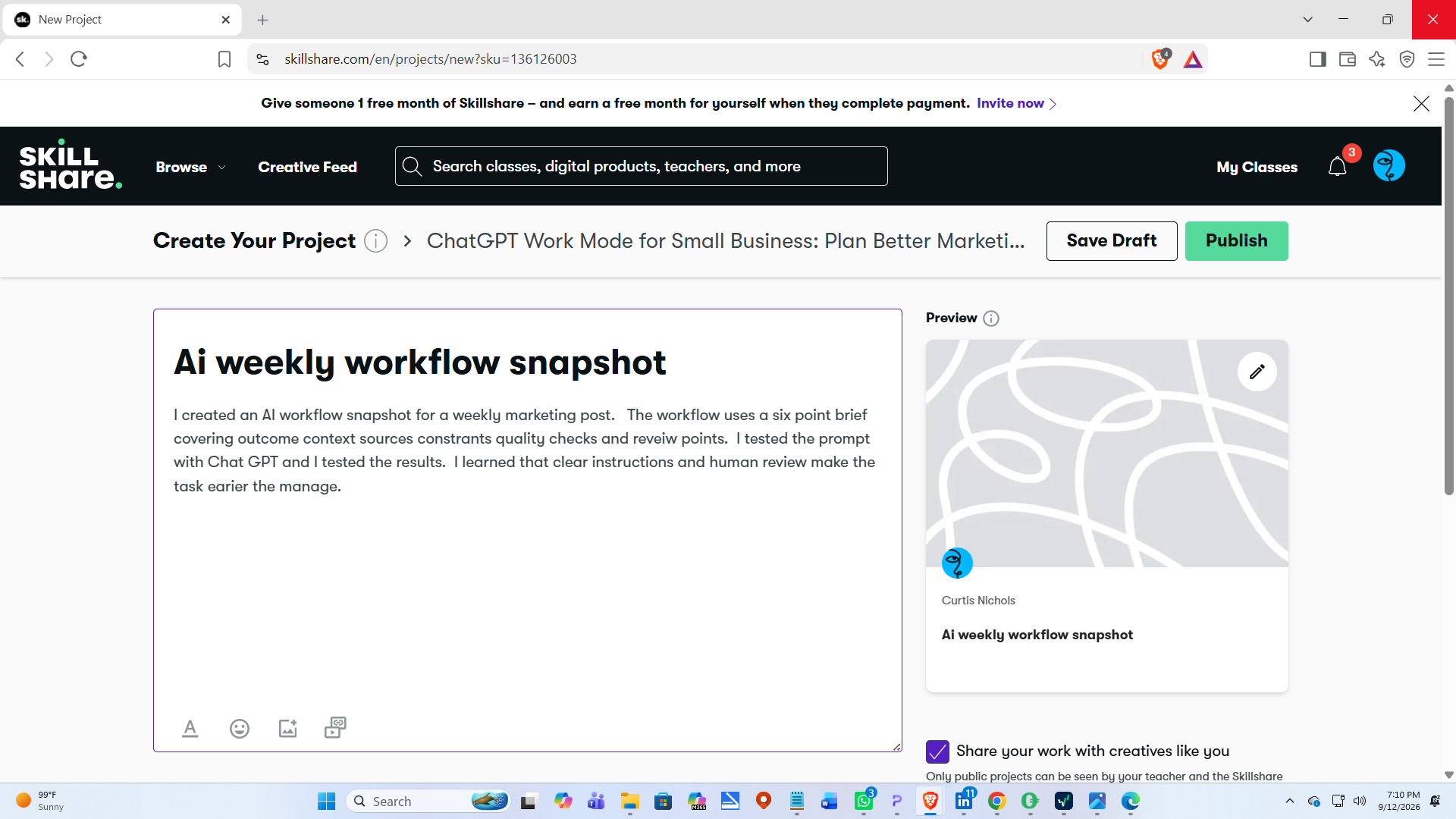This screenshot has height=819, width=1456.
Task: Select the New Project browser tab
Action: coord(122,20)
